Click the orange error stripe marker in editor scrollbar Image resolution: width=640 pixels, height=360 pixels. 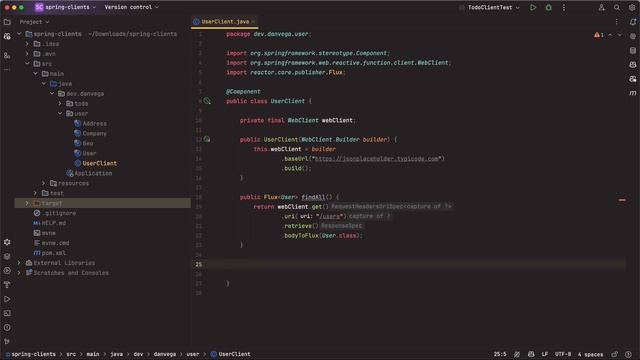click(x=622, y=200)
